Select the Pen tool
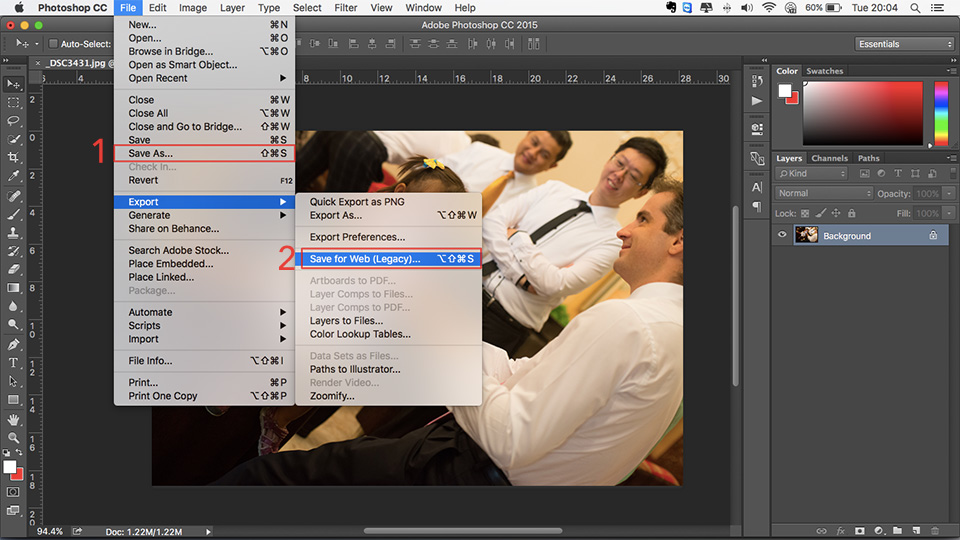 [x=13, y=345]
